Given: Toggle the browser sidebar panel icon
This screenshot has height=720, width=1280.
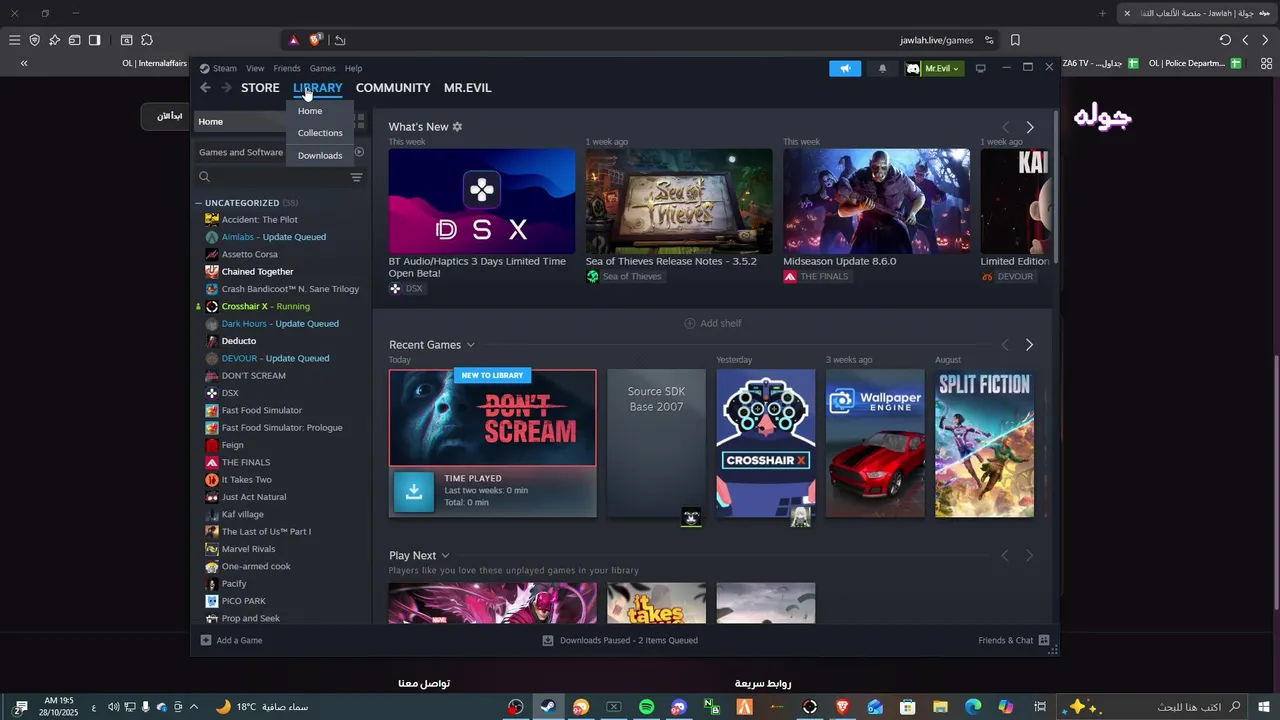Looking at the screenshot, I should (94, 40).
